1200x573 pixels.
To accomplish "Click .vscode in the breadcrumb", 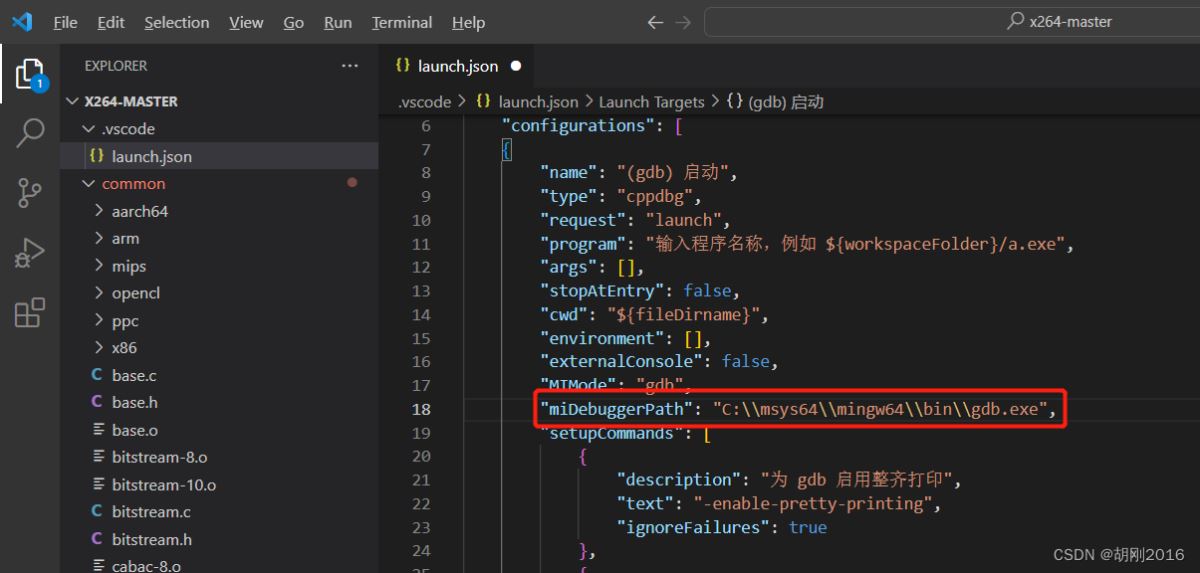I will 426,102.
